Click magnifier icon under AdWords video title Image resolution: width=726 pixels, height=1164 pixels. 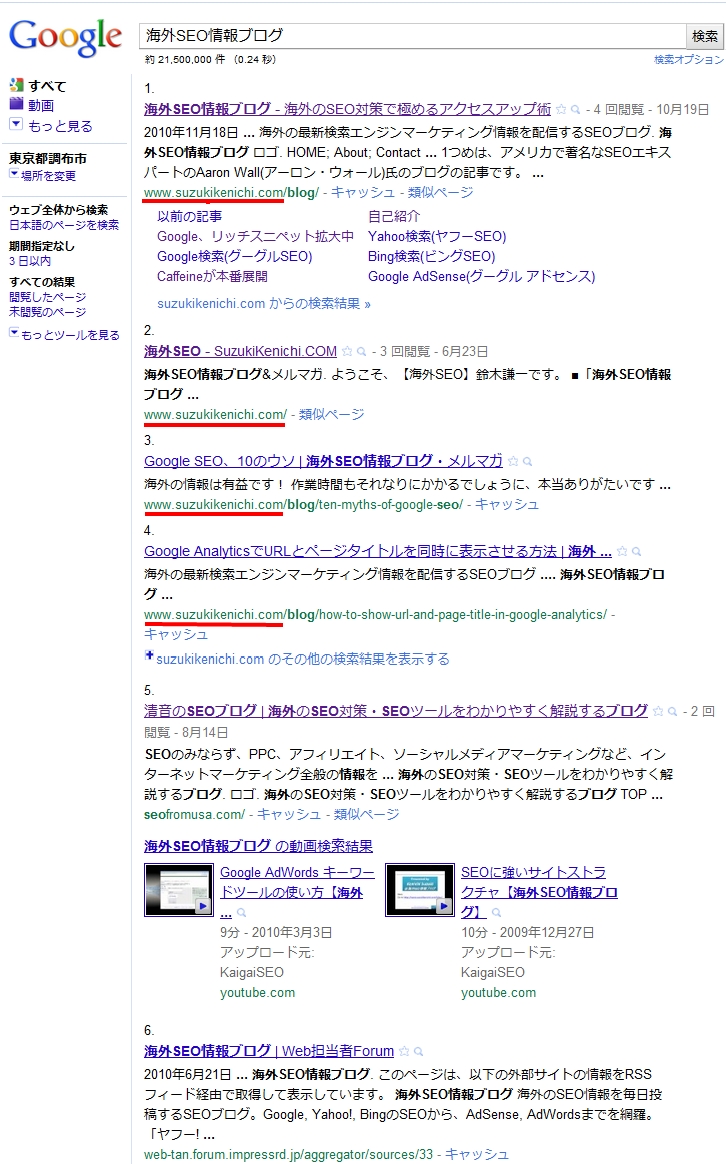[x=241, y=912]
